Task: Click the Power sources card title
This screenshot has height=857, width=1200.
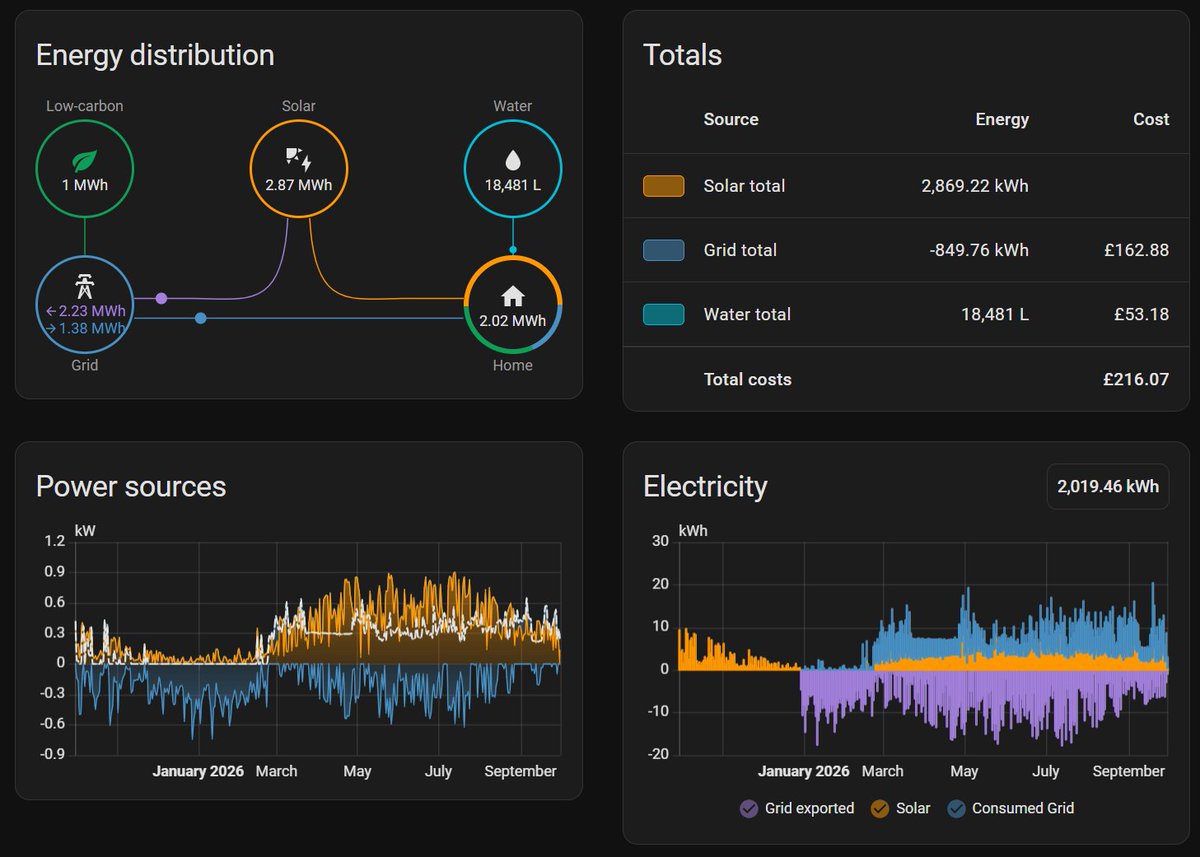Action: point(131,487)
